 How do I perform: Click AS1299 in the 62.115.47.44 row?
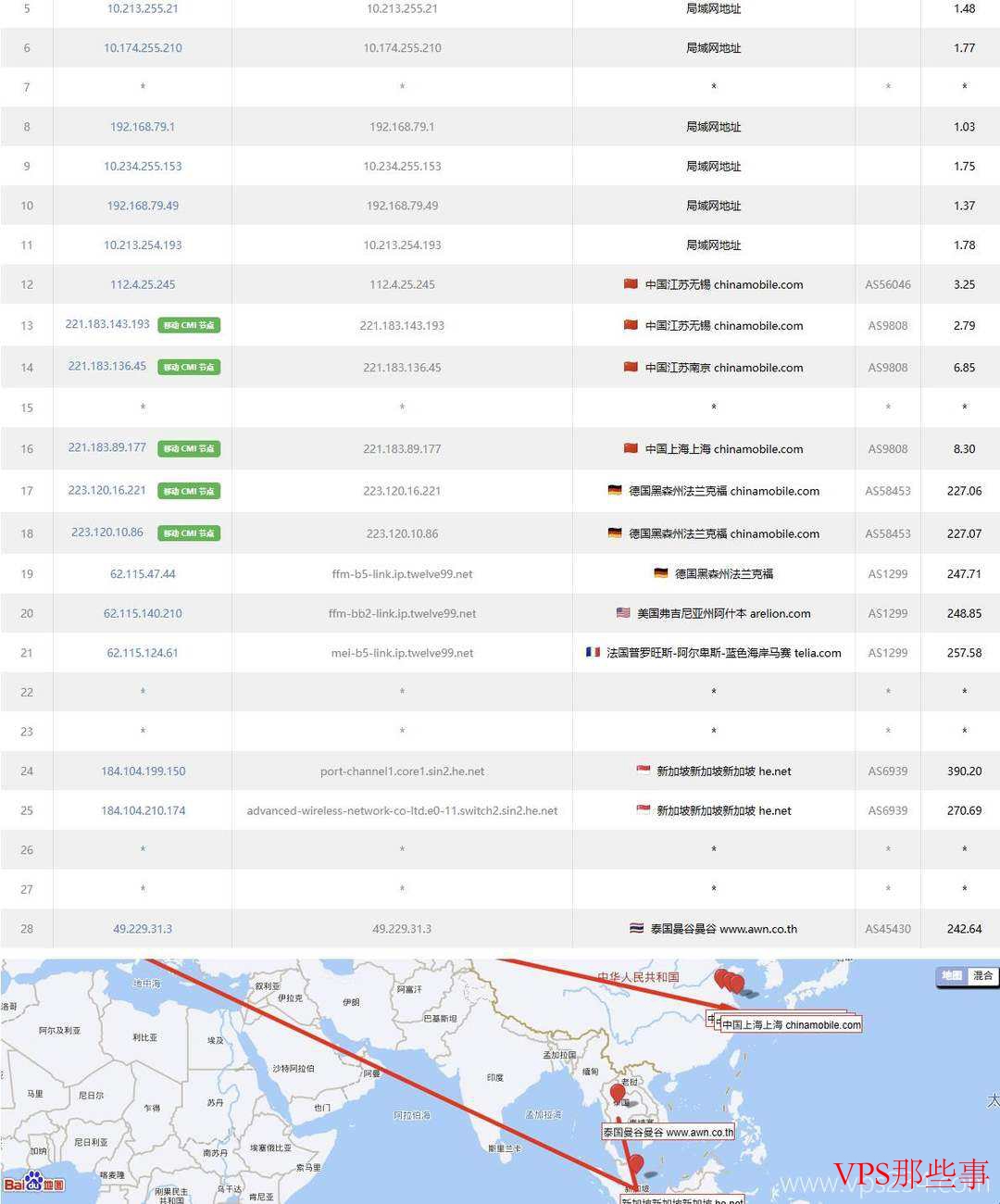[888, 573]
